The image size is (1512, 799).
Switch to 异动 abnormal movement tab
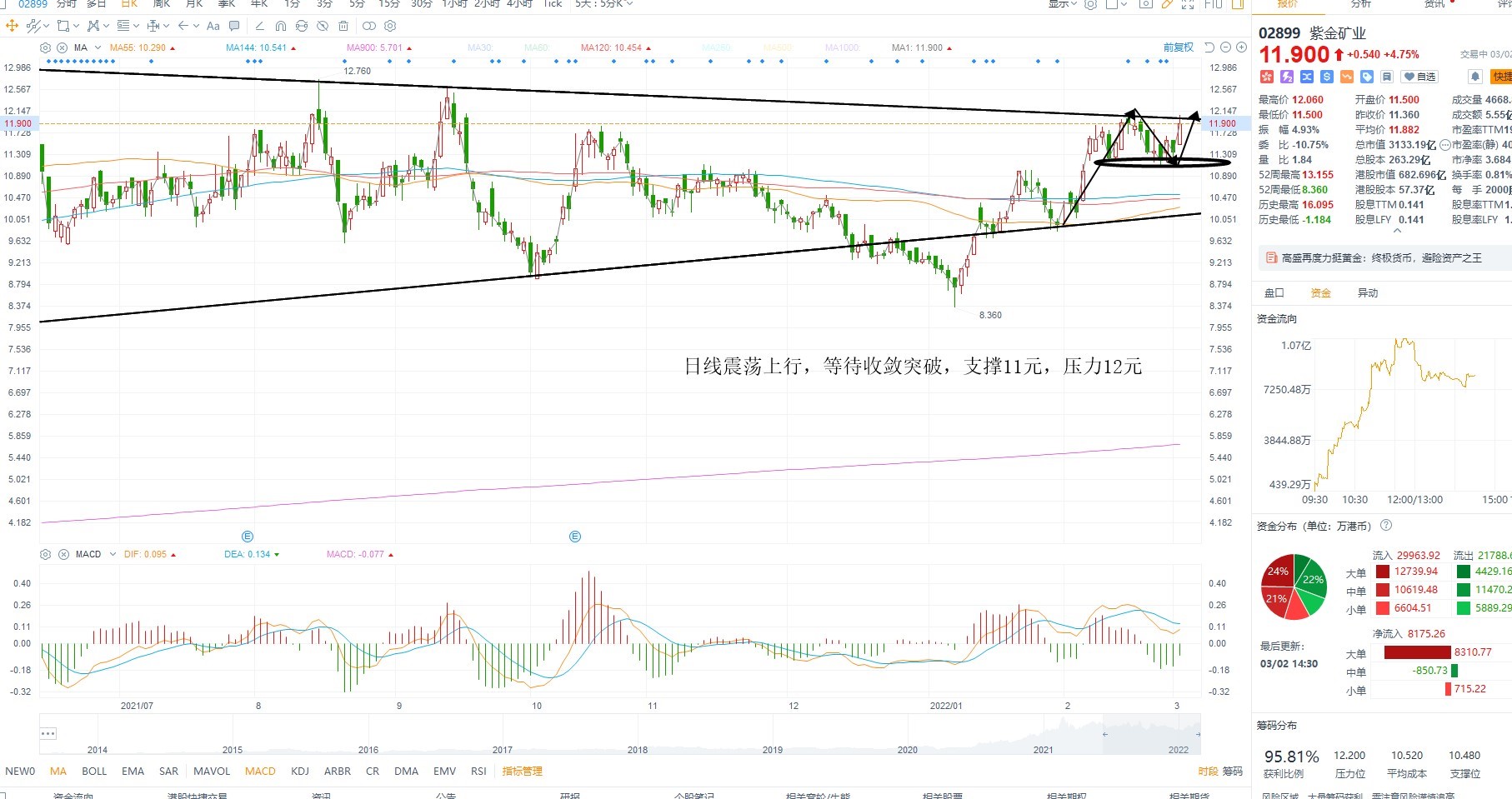[x=1368, y=292]
